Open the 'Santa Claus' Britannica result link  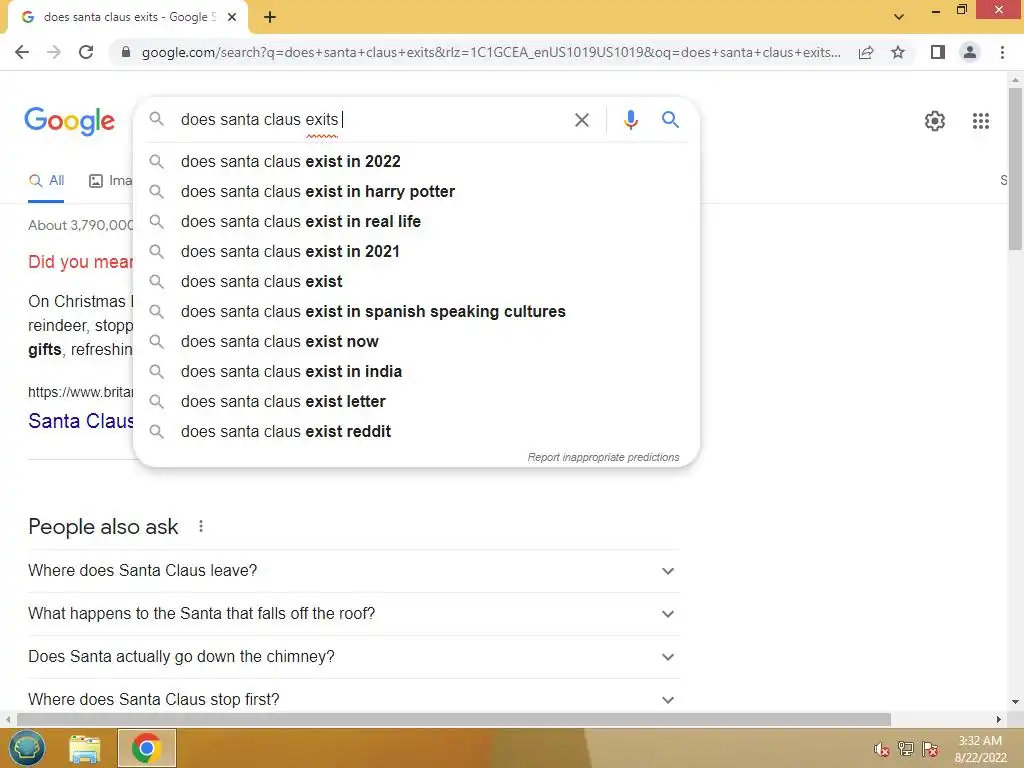click(x=81, y=421)
